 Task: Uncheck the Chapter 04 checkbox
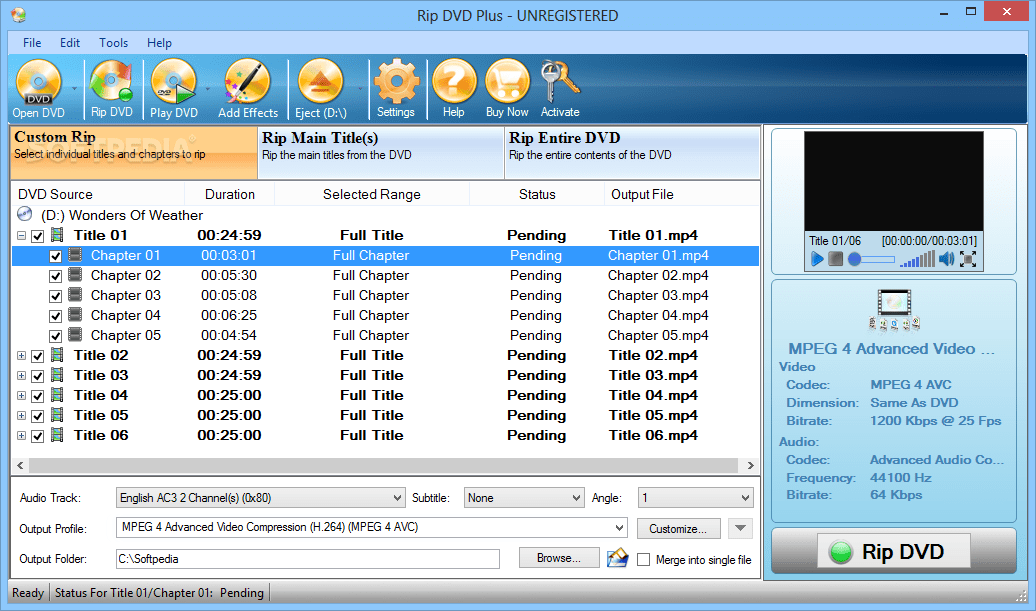[x=56, y=316]
